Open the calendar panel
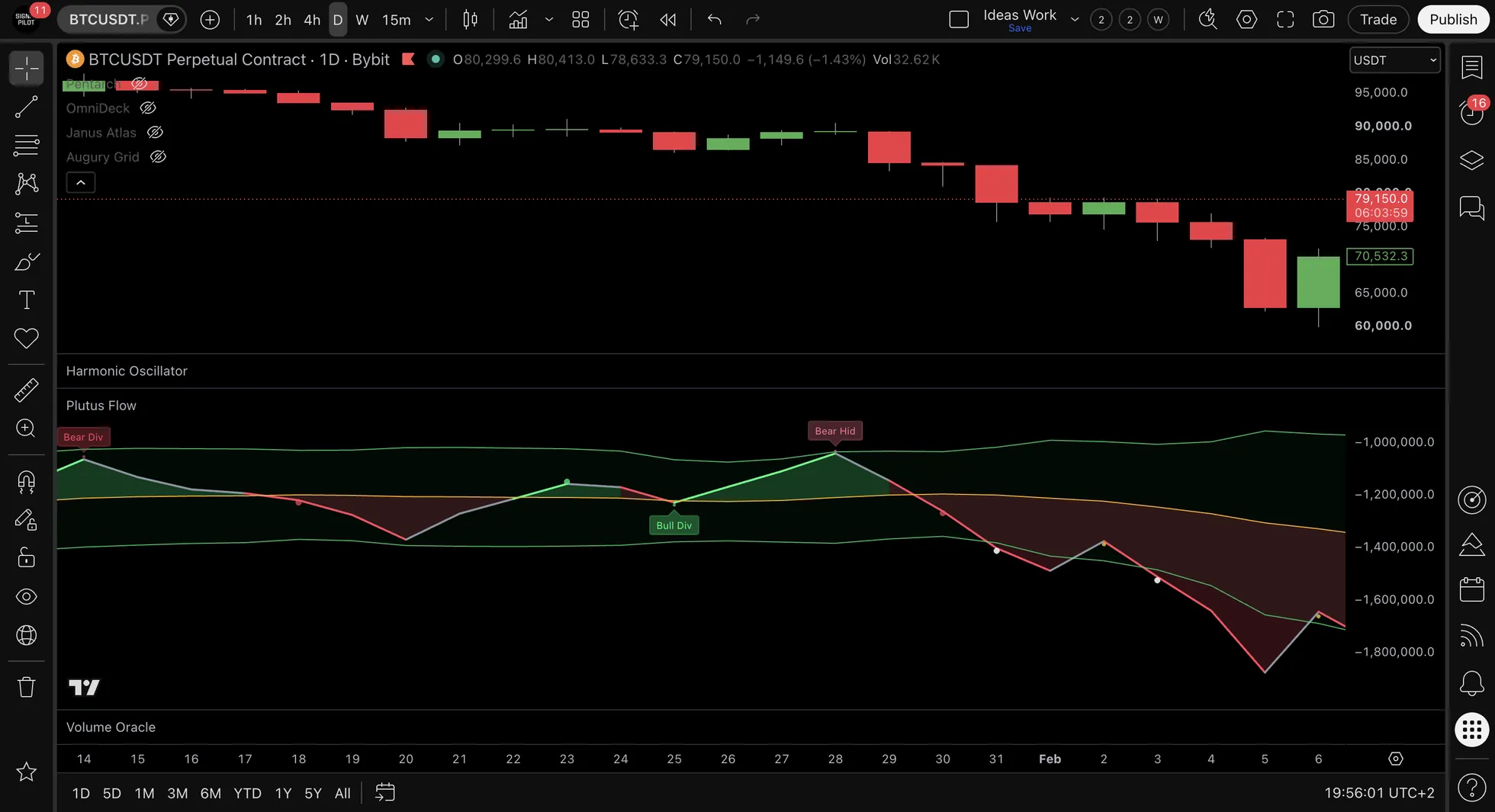The height and width of the screenshot is (812, 1495). [1471, 589]
